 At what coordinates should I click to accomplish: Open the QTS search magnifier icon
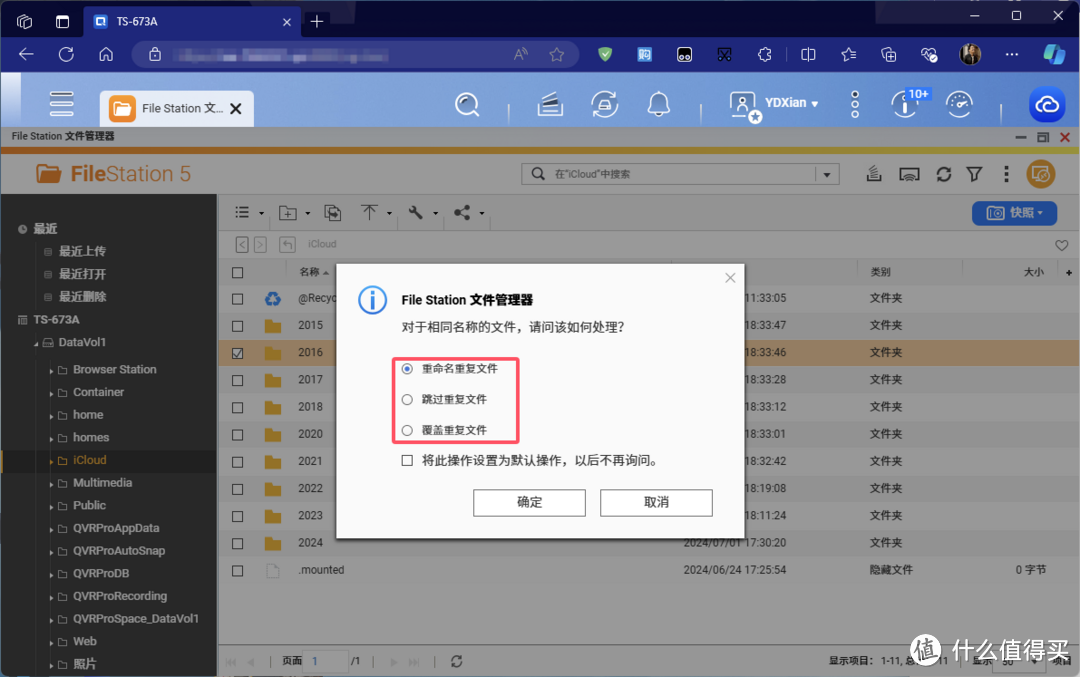pyautogui.click(x=467, y=104)
